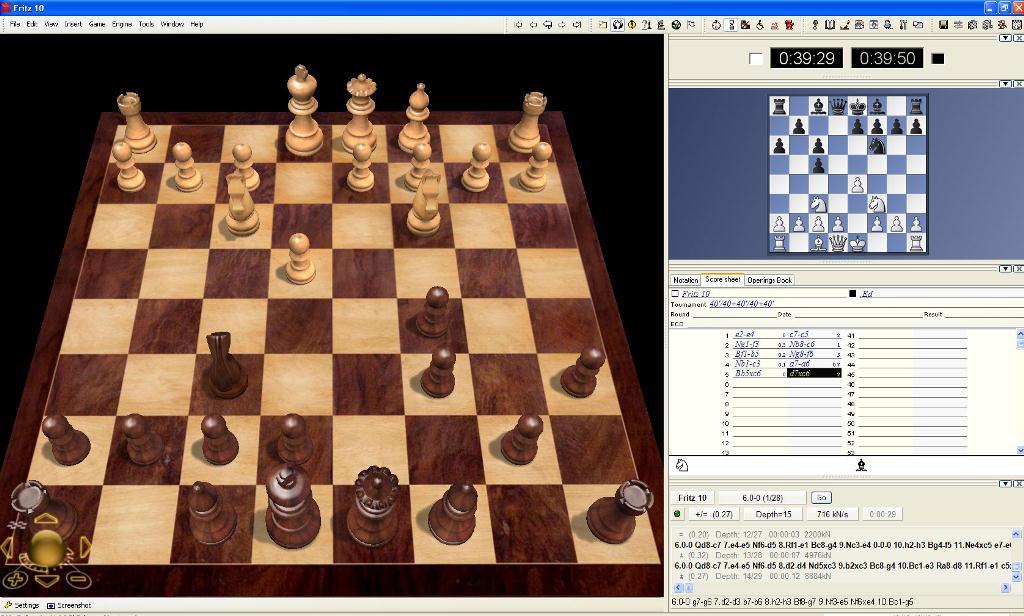The height and width of the screenshot is (616, 1024).
Task: Click the white knight icon under score sheet
Action: click(x=682, y=465)
